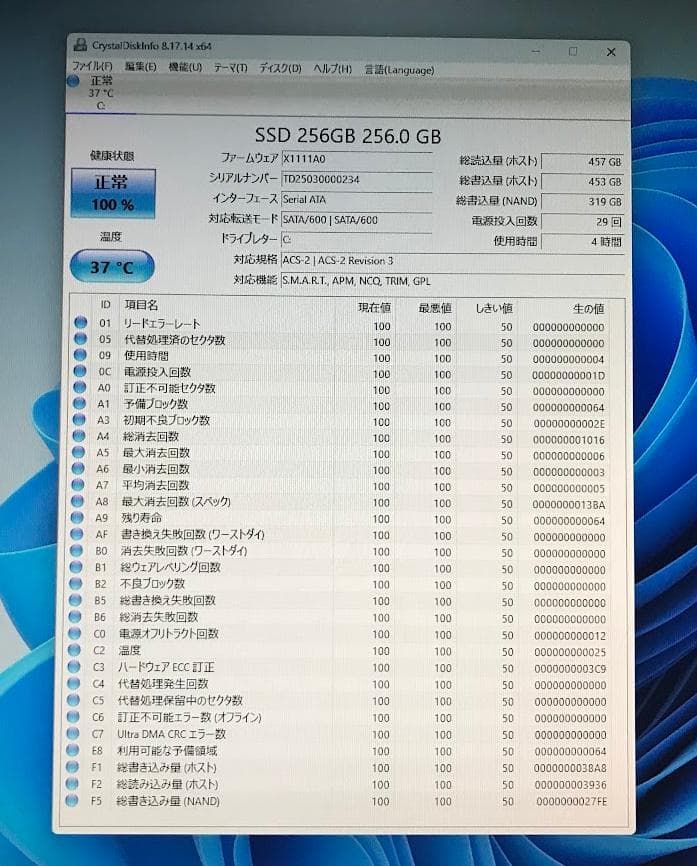This screenshot has height=866, width=697.
Task: Click raw value 0000000027FE
Action: coord(571,801)
